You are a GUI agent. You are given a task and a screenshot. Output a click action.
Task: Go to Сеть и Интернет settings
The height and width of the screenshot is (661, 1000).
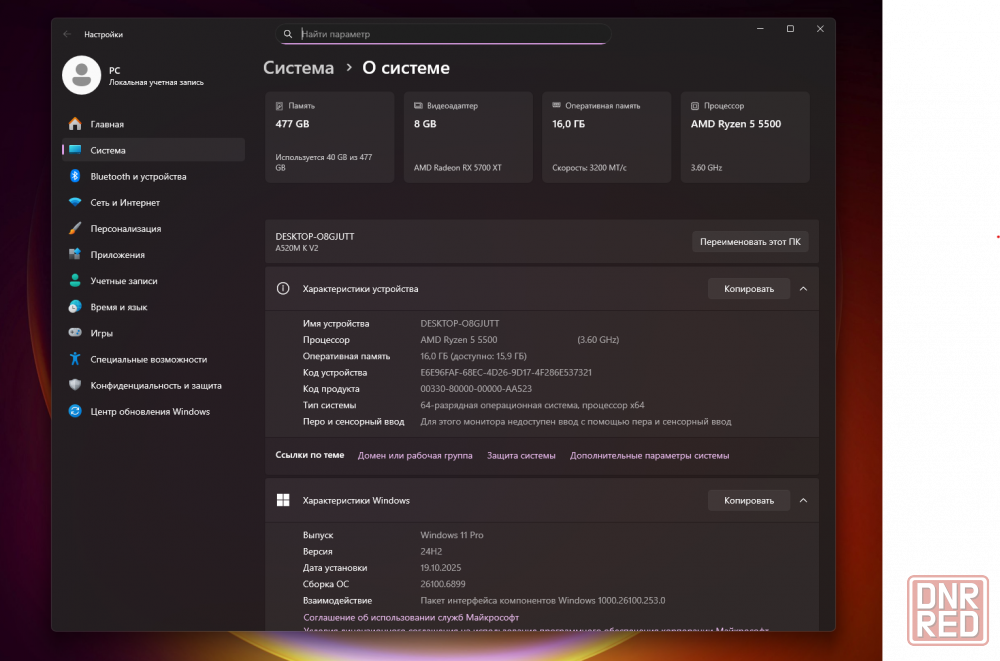click(x=125, y=202)
